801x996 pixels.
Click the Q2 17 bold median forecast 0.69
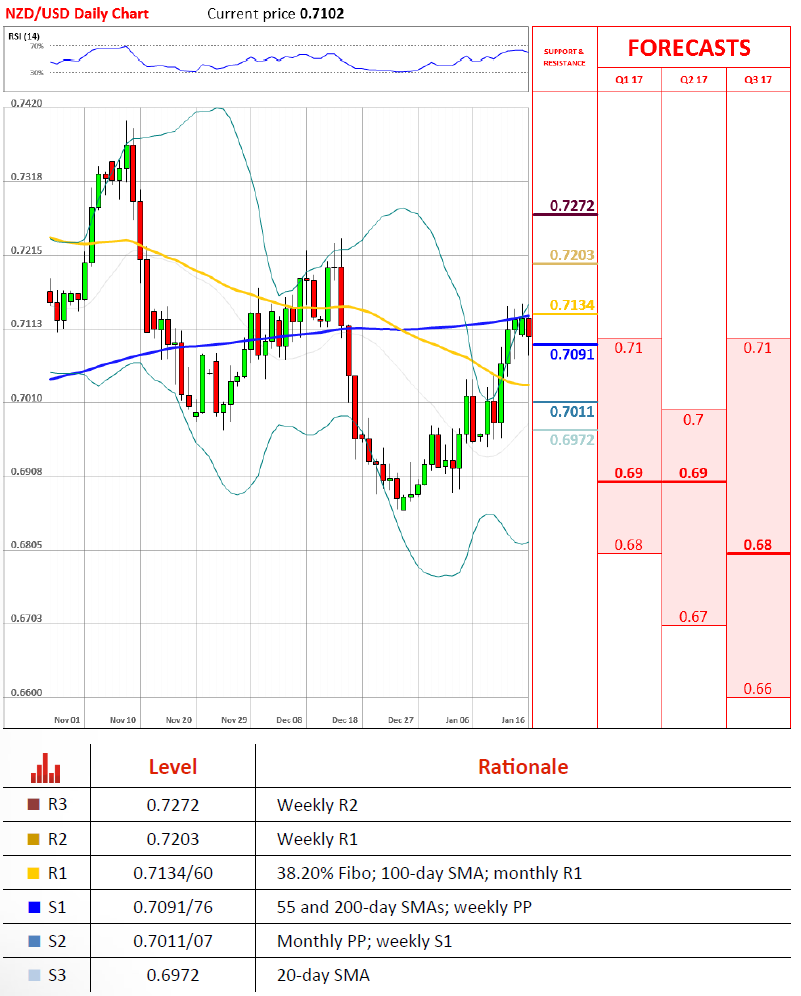tap(693, 473)
